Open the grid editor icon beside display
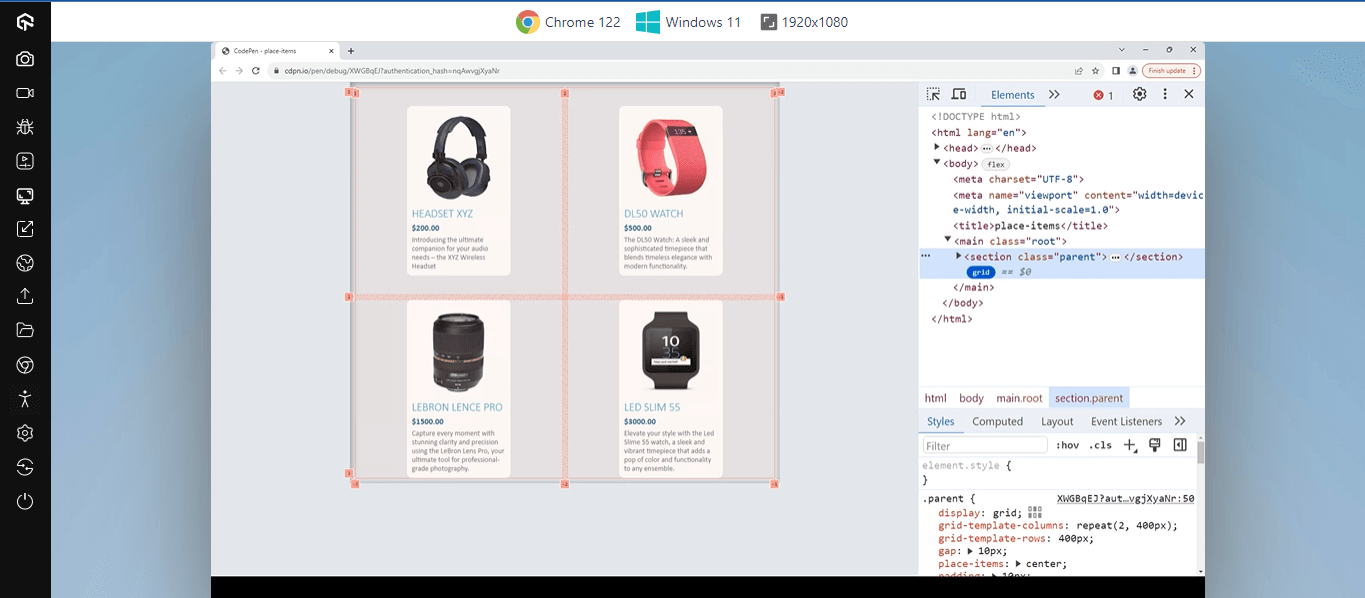1365x598 pixels. pyautogui.click(x=1035, y=512)
